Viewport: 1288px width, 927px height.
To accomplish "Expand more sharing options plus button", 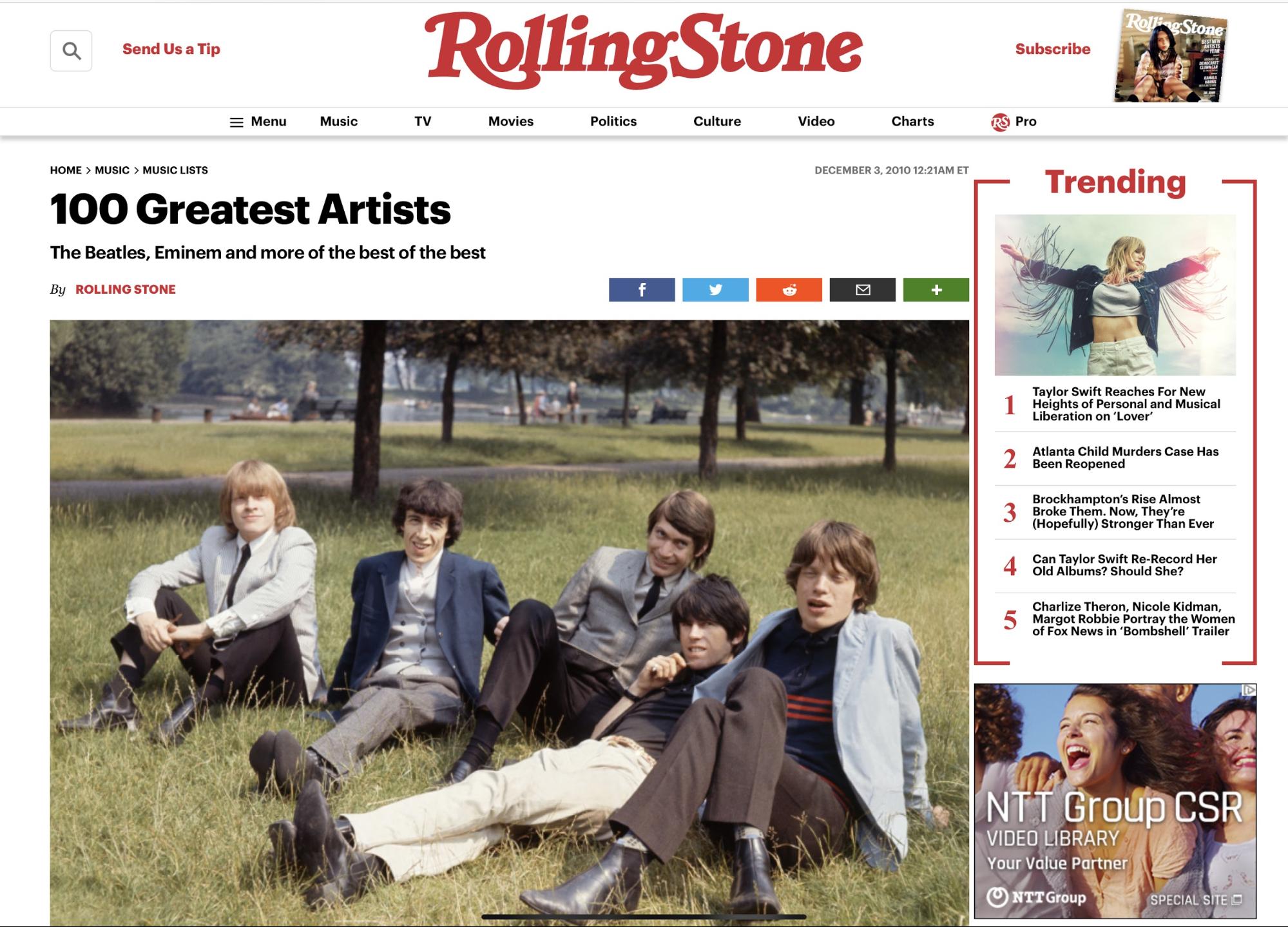I will (936, 290).
